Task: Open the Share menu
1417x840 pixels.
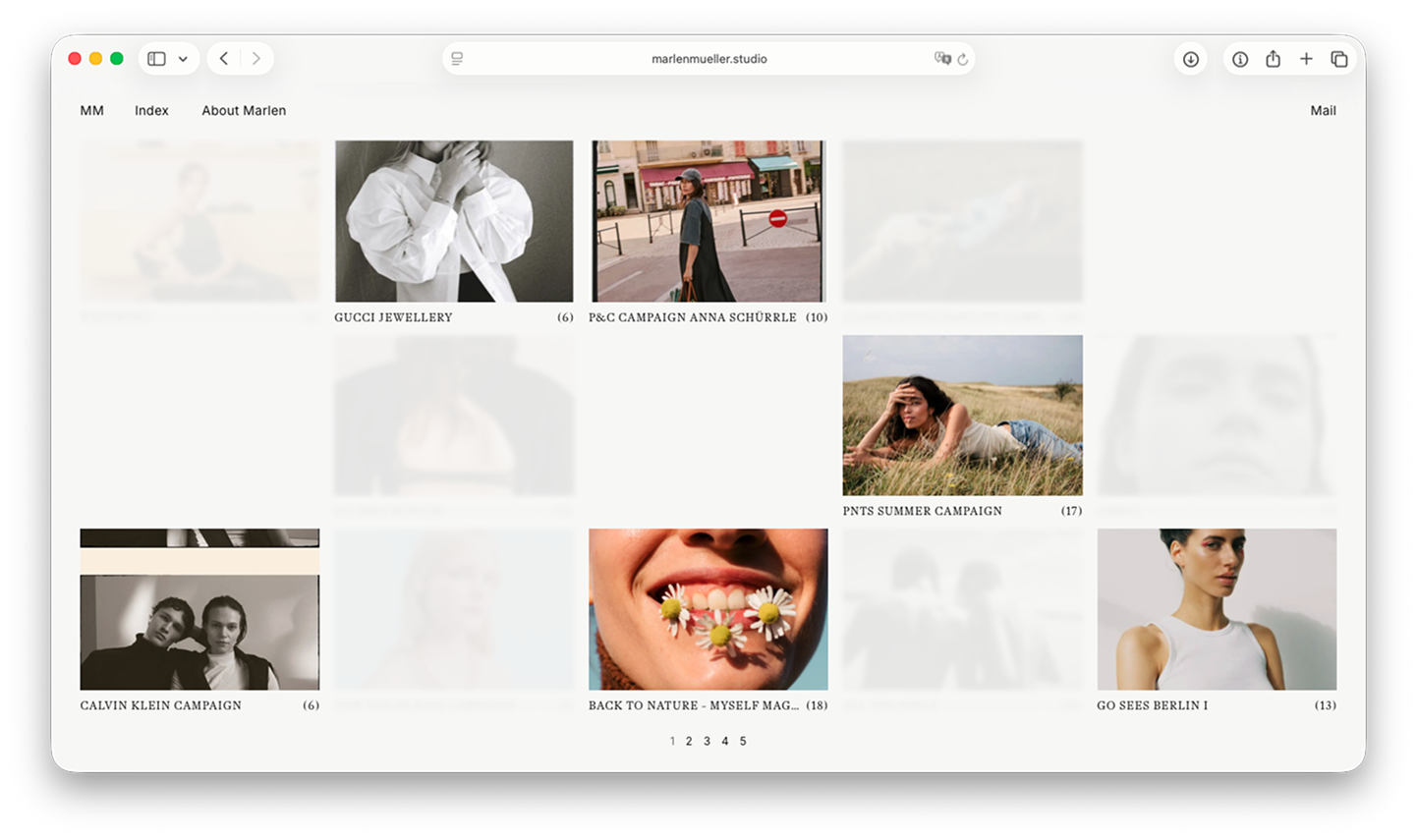Action: (x=1273, y=59)
